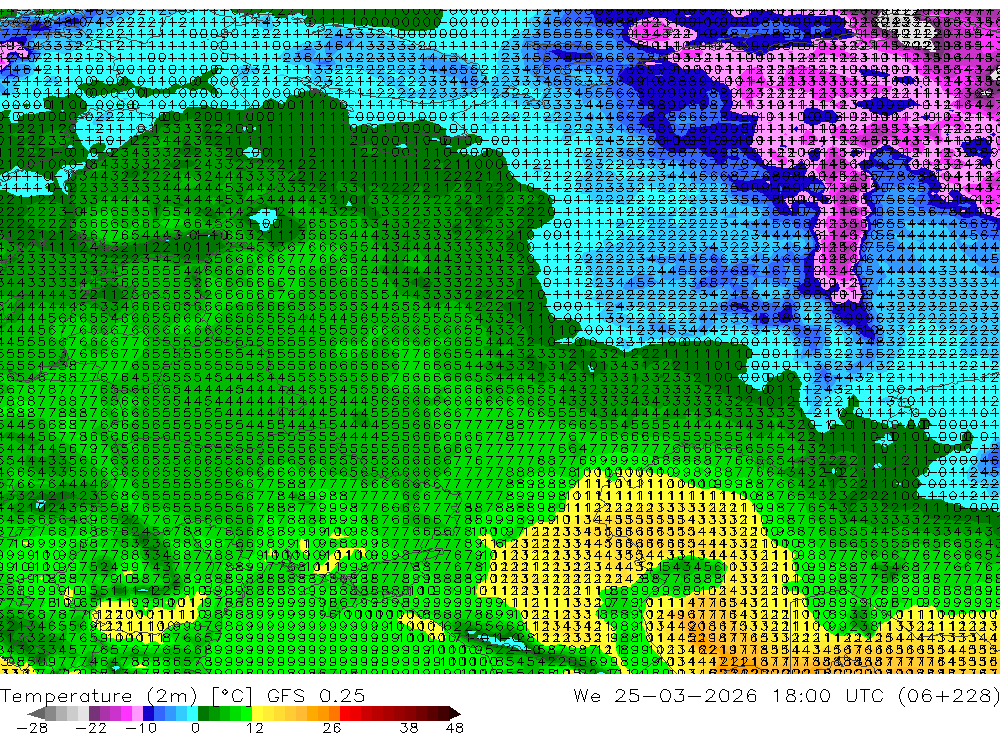Click the darkest green segment of the legend
1000x733 pixels.
(203, 713)
